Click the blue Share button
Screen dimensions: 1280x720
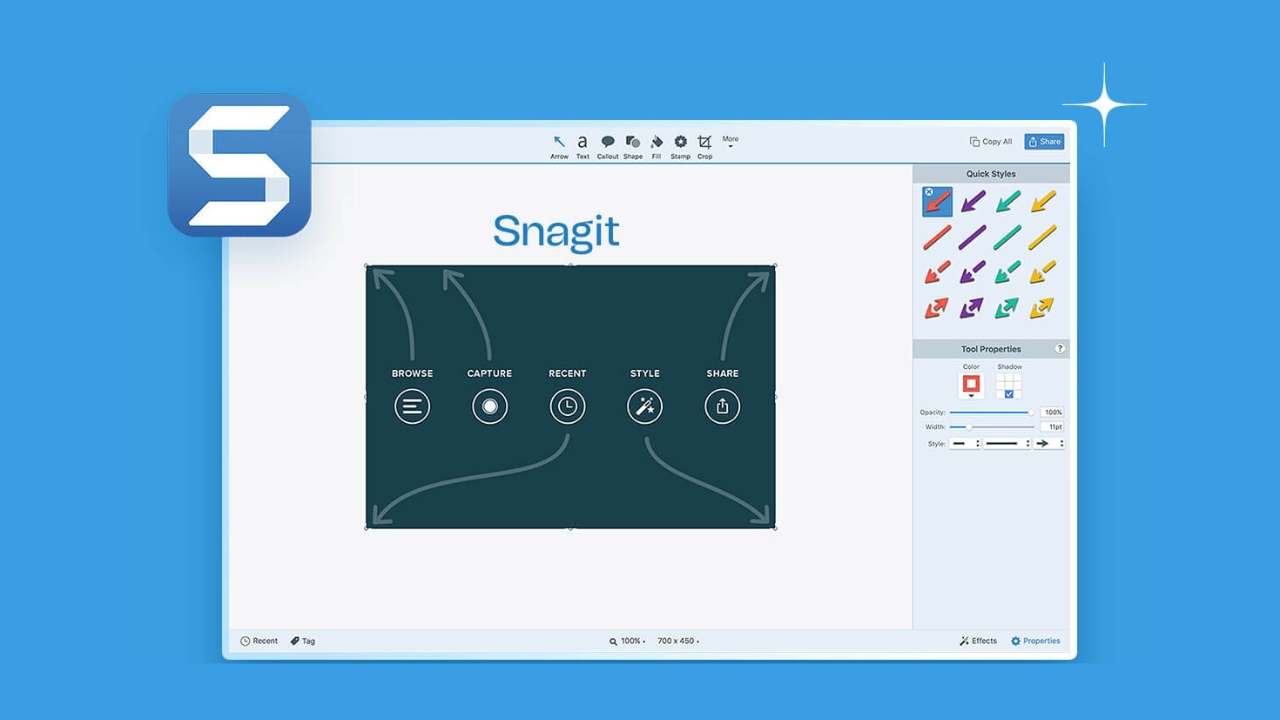1044,141
